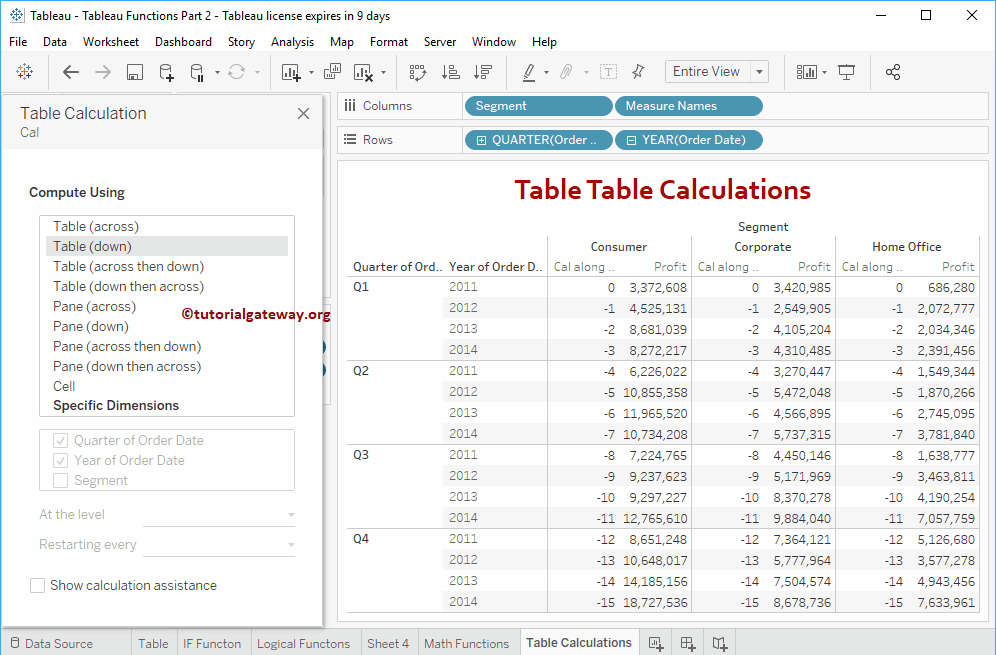Click the Swap rows and columns icon
Screen dimensions: 996x655
(418, 72)
